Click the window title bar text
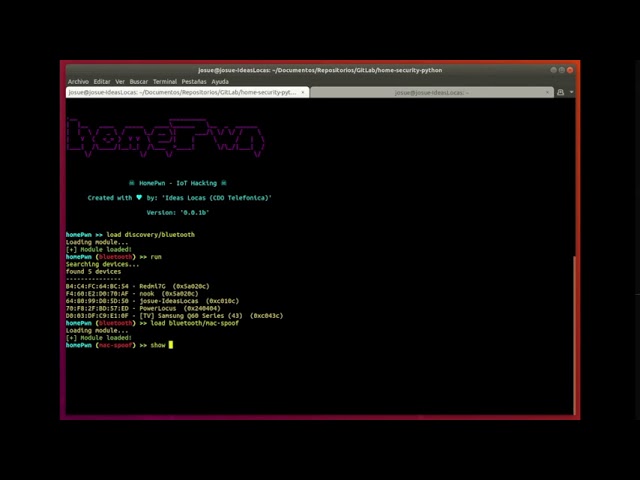The height and width of the screenshot is (480, 640). pos(320,70)
